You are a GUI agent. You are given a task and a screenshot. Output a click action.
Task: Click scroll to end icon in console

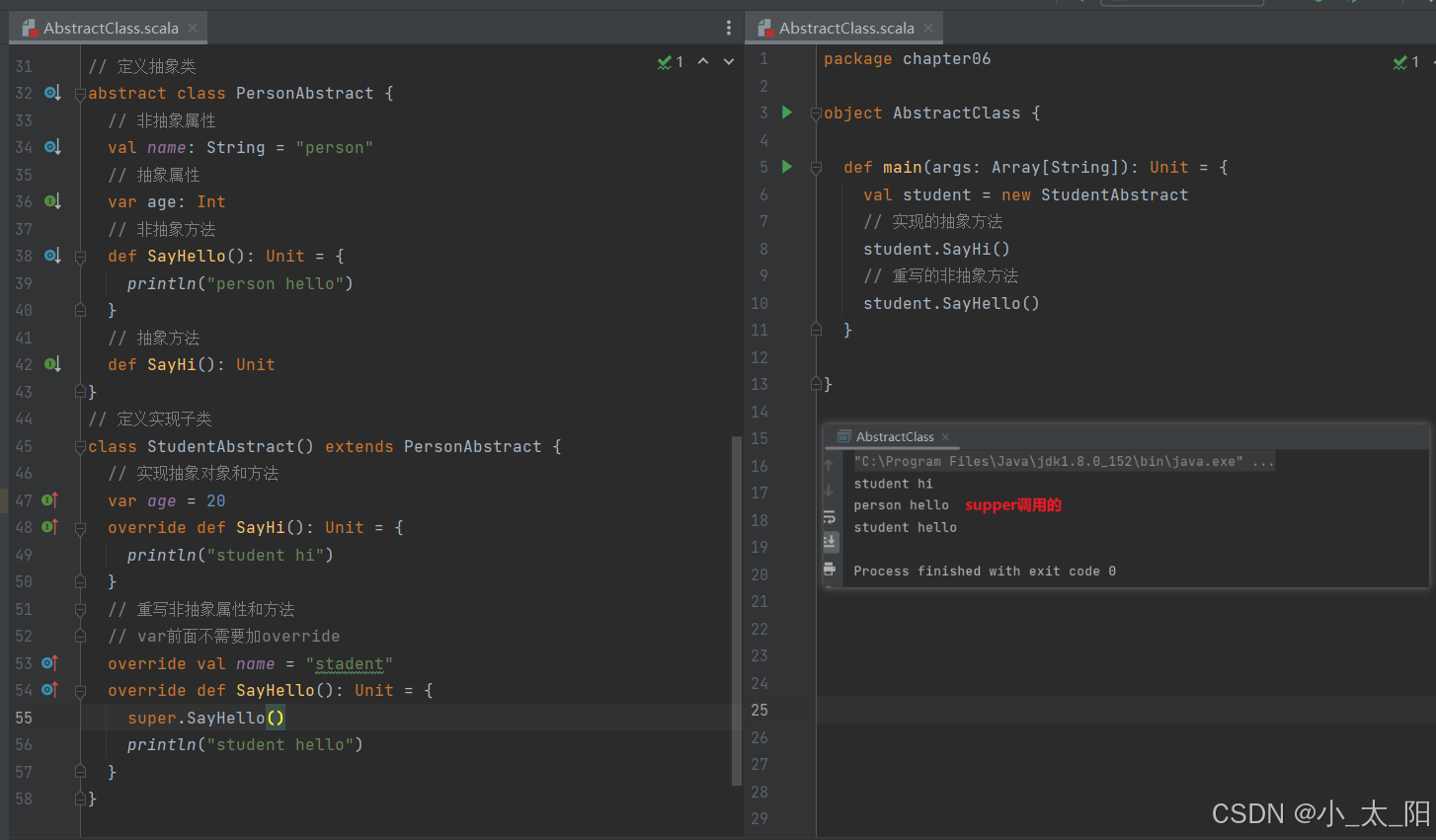[829, 541]
